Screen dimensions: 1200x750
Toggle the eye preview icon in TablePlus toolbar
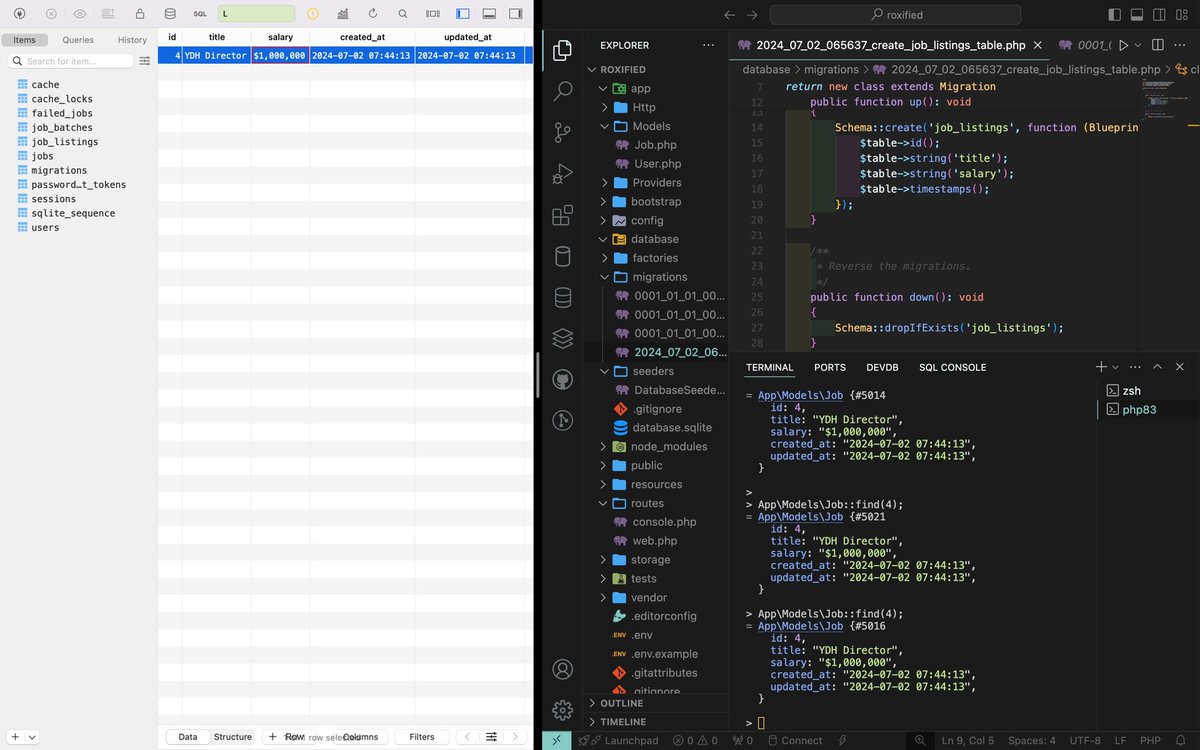click(x=80, y=14)
